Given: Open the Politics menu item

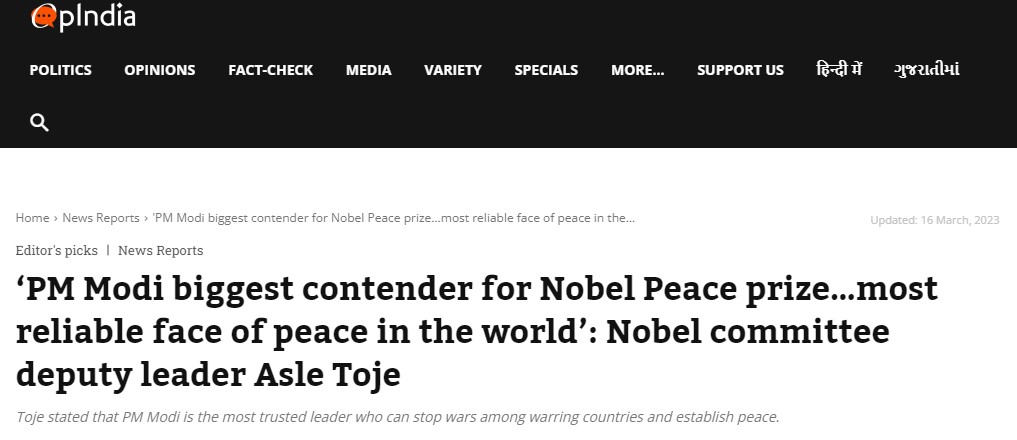Looking at the screenshot, I should 60,70.
